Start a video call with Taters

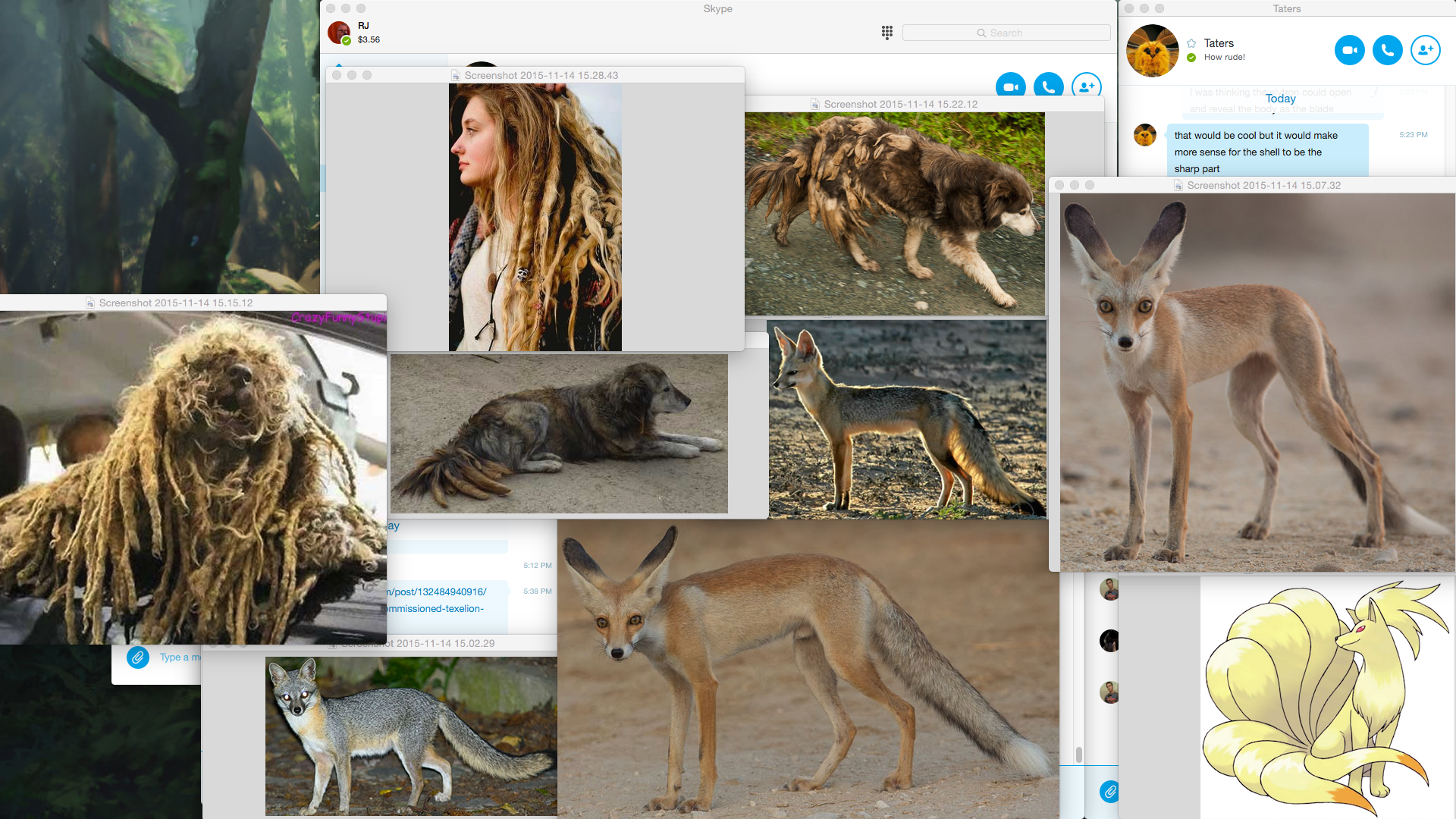1349,50
